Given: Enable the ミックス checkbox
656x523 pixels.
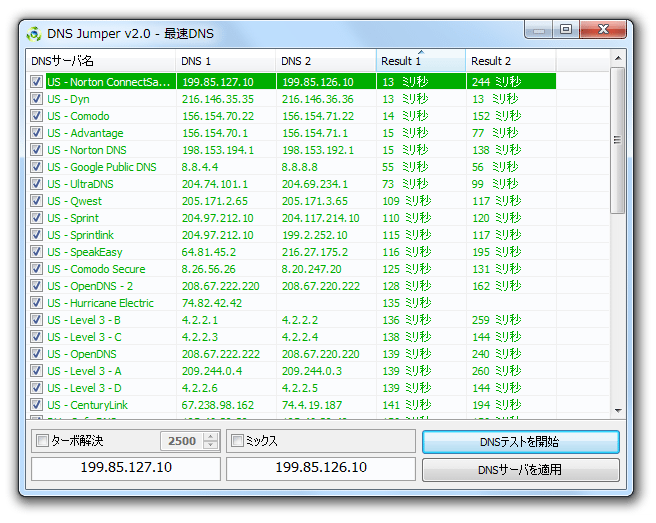Looking at the screenshot, I should click(237, 441).
